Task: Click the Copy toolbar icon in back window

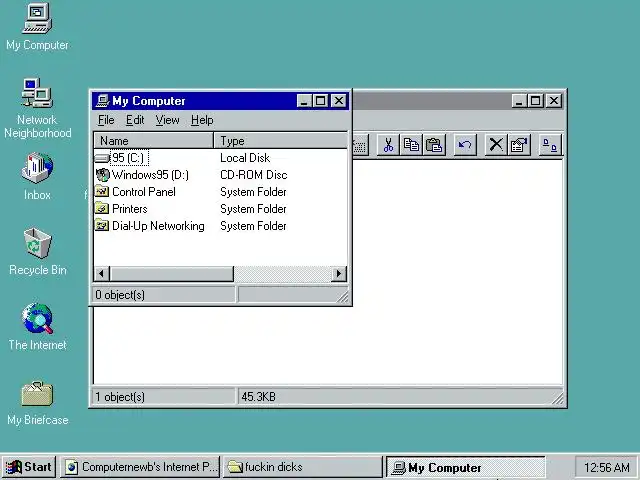Action: point(411,145)
